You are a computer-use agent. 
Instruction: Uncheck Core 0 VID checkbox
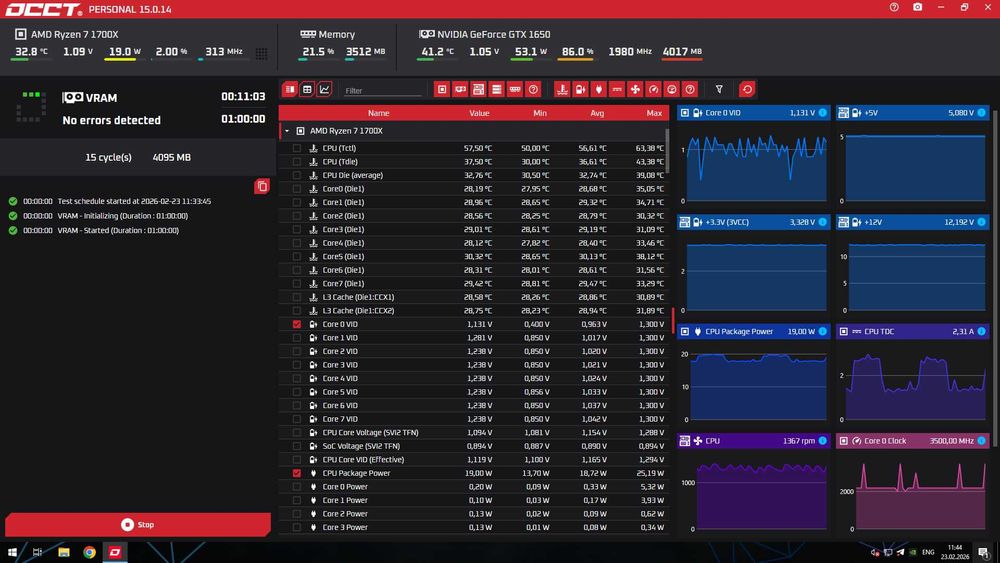coord(297,324)
